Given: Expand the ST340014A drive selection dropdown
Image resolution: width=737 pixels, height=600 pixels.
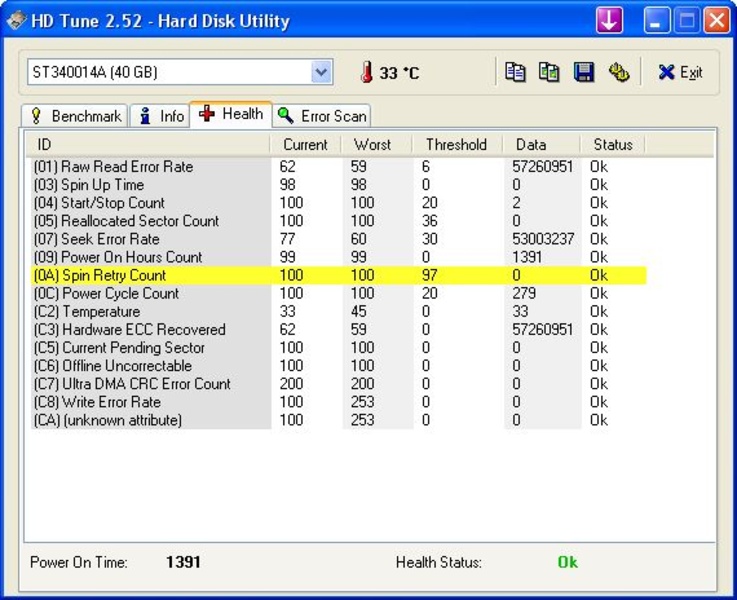Looking at the screenshot, I should (321, 72).
